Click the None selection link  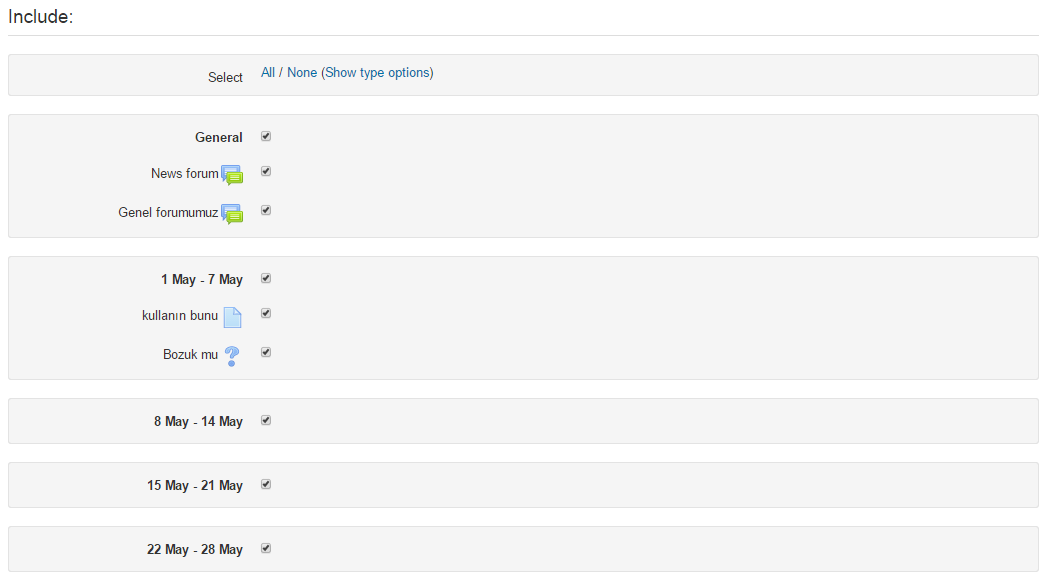click(302, 73)
